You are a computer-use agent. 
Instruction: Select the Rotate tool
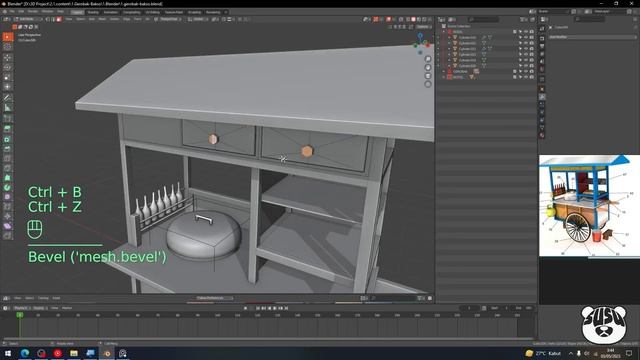coord(8,67)
